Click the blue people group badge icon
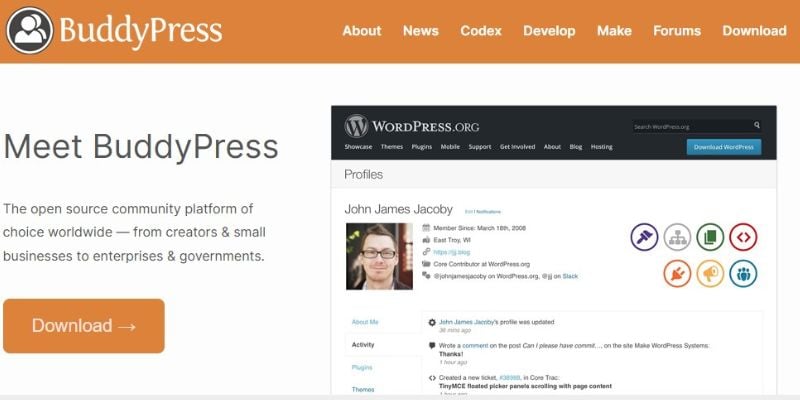Image resolution: width=800 pixels, height=400 pixels. point(743,274)
